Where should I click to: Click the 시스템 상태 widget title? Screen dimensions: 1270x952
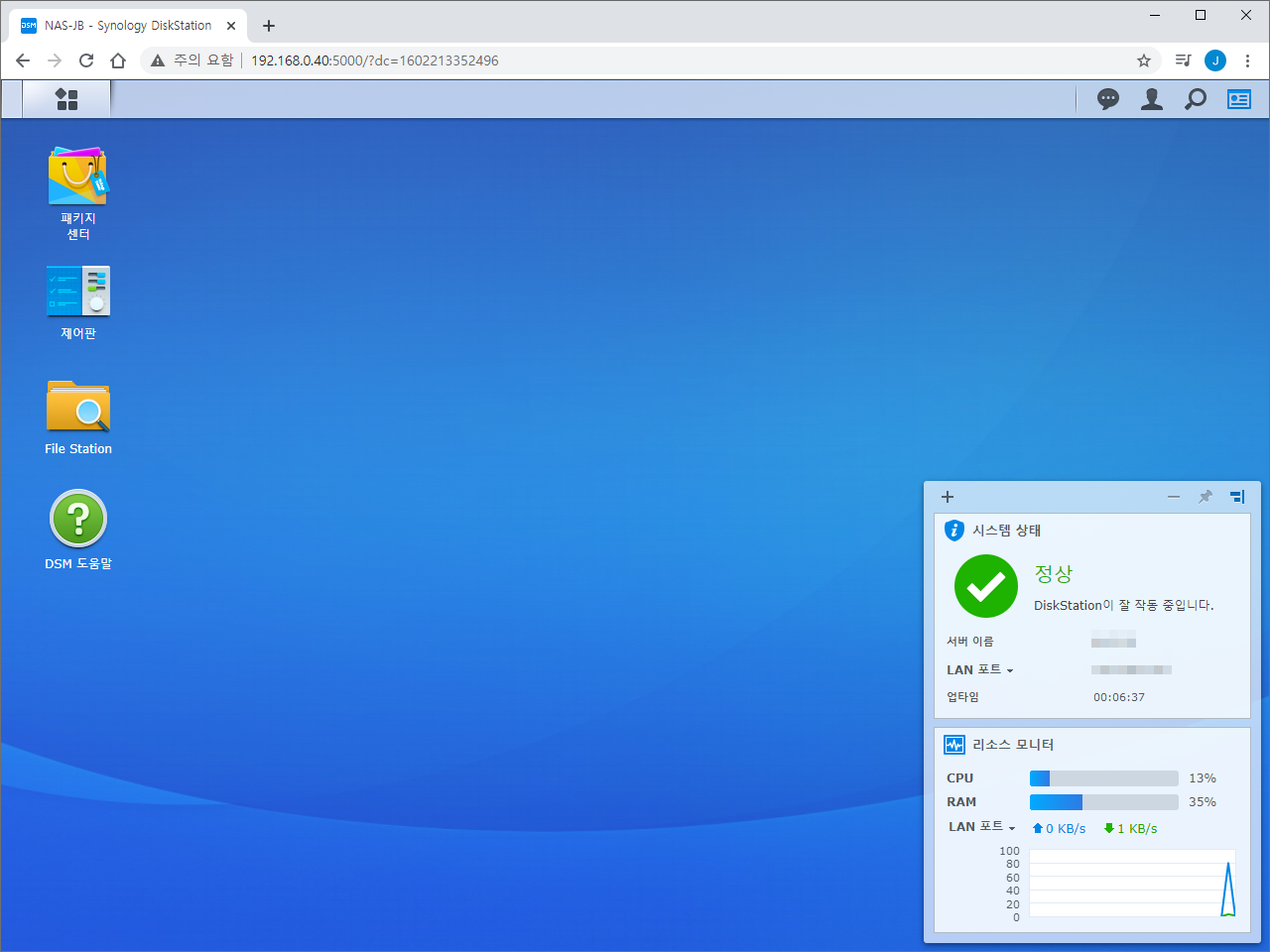tap(1007, 531)
